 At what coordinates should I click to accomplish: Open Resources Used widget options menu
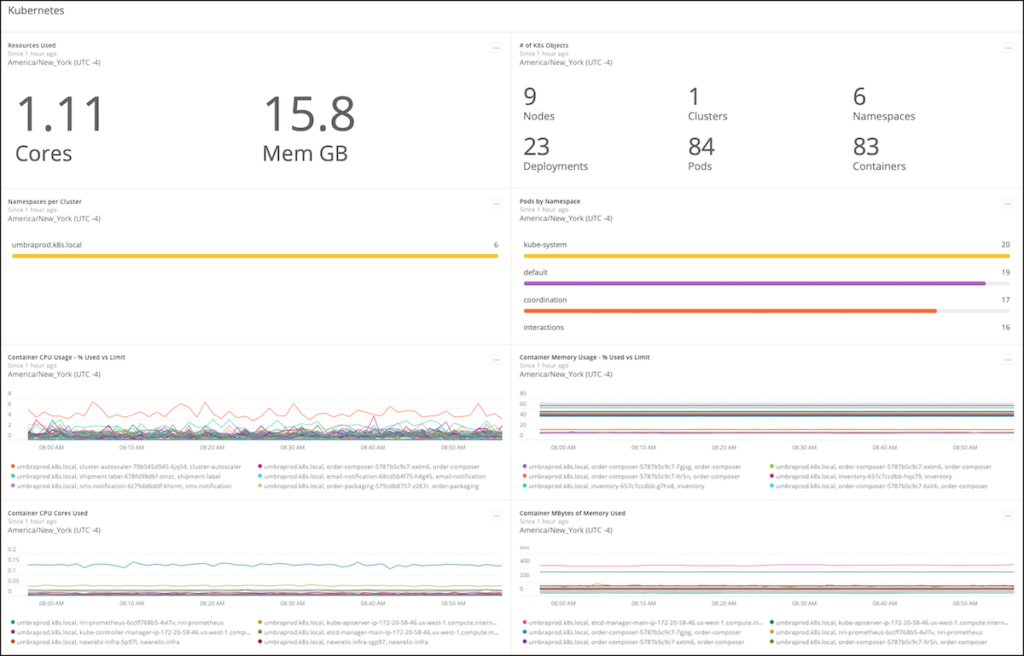click(495, 47)
